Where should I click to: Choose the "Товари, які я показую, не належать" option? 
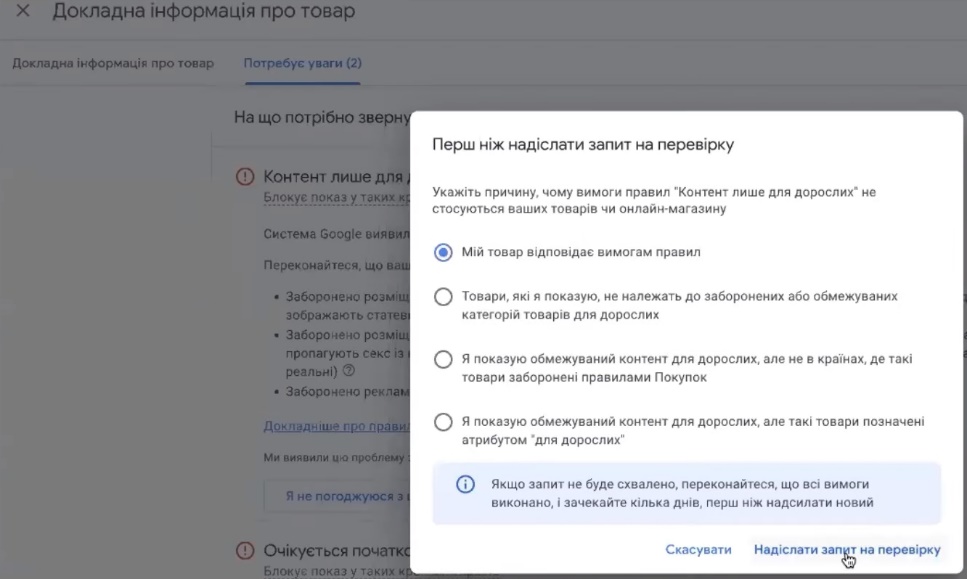click(x=444, y=297)
